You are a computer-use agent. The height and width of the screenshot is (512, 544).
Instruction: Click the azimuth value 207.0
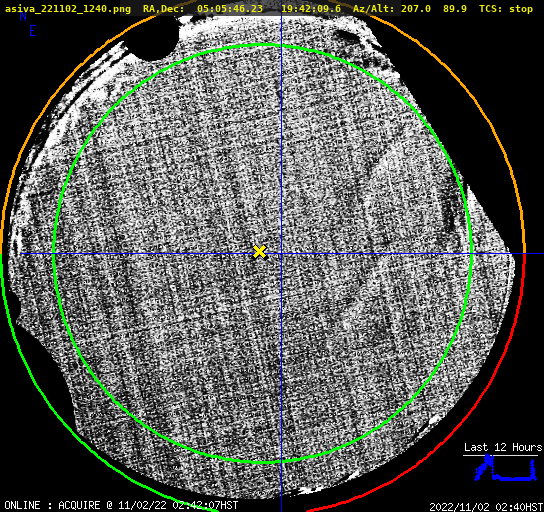416,9
